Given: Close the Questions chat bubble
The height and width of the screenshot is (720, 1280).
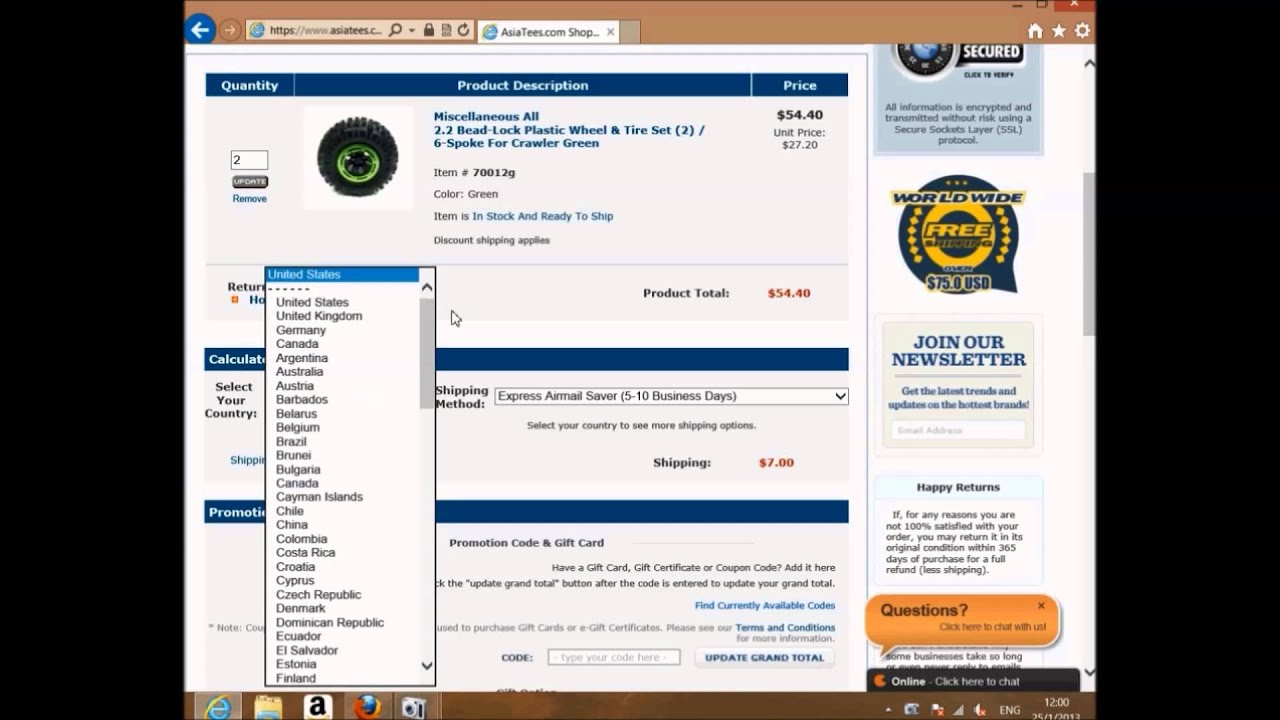Looking at the screenshot, I should click(1041, 606).
